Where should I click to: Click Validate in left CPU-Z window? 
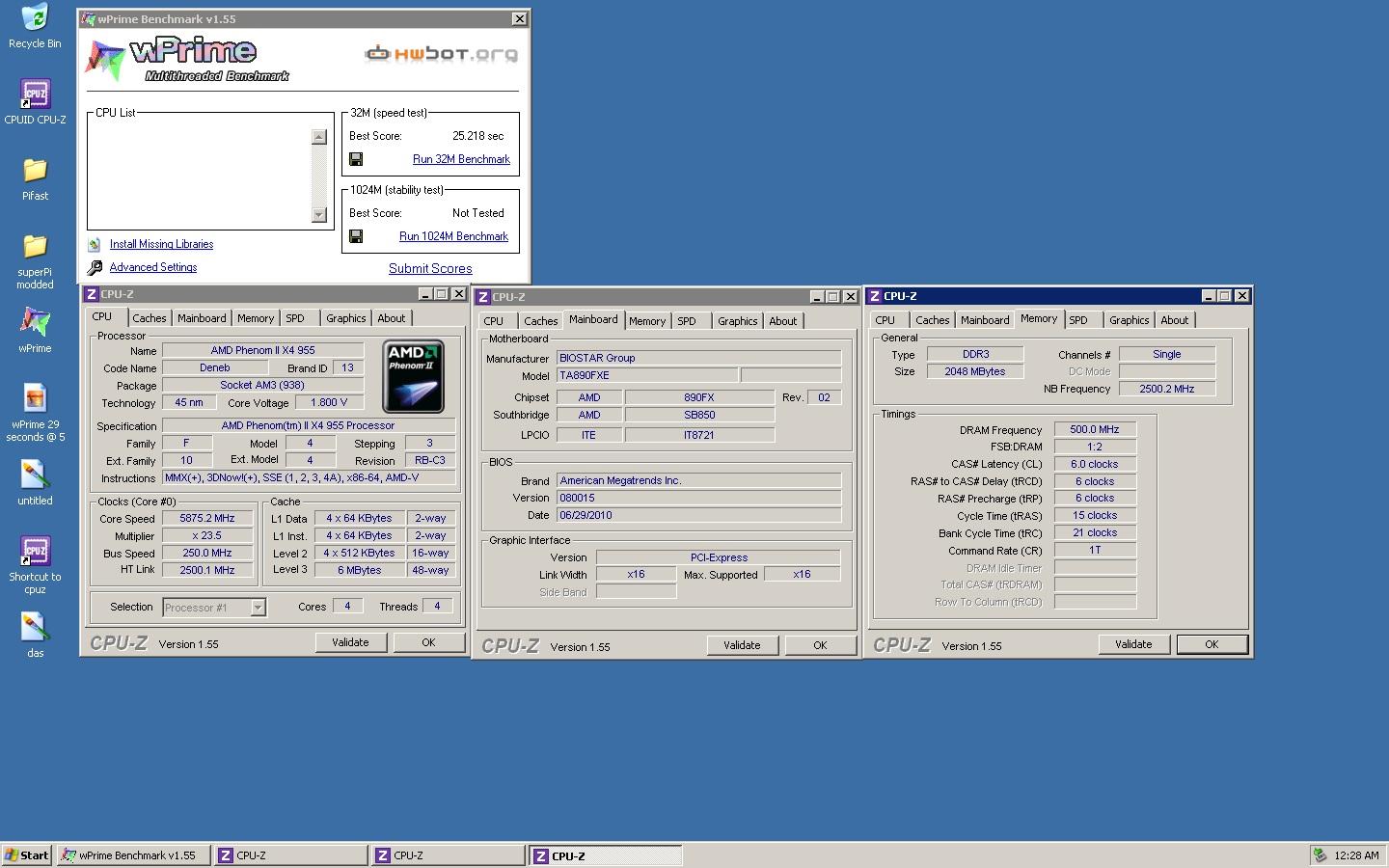coord(350,642)
